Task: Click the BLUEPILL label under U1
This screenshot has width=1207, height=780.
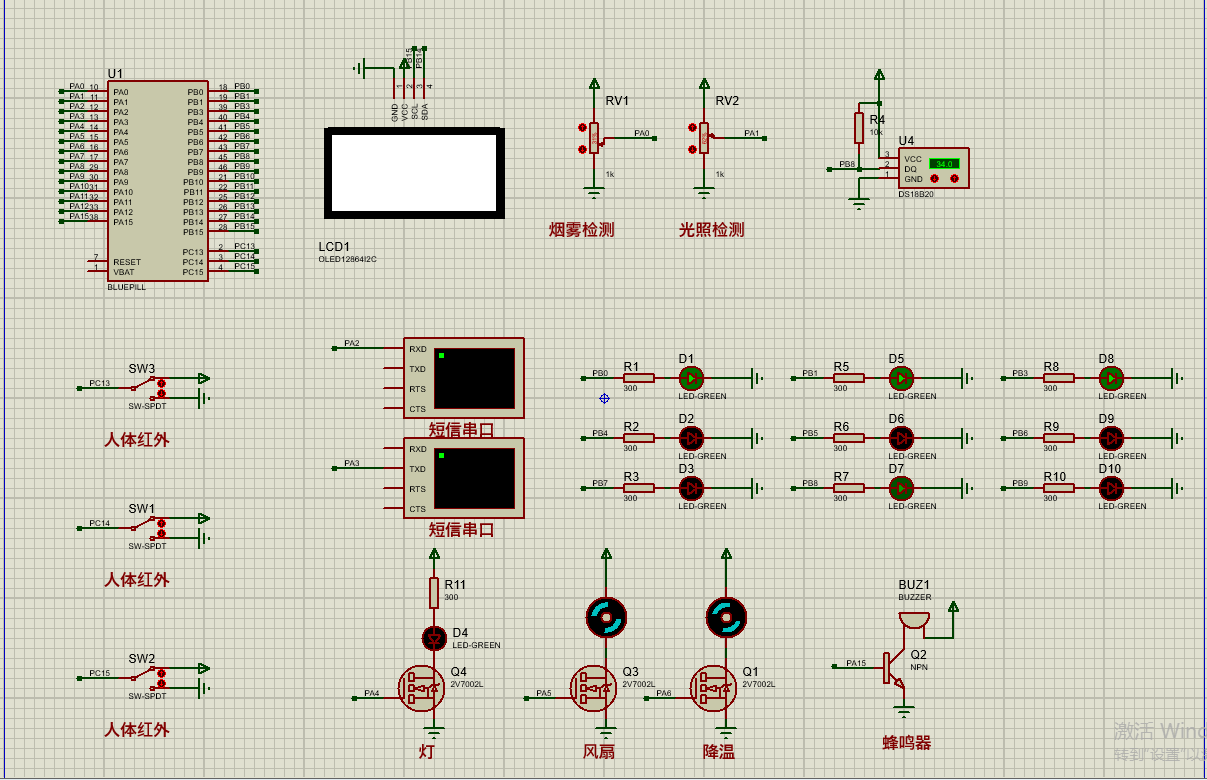Action: pyautogui.click(x=126, y=287)
